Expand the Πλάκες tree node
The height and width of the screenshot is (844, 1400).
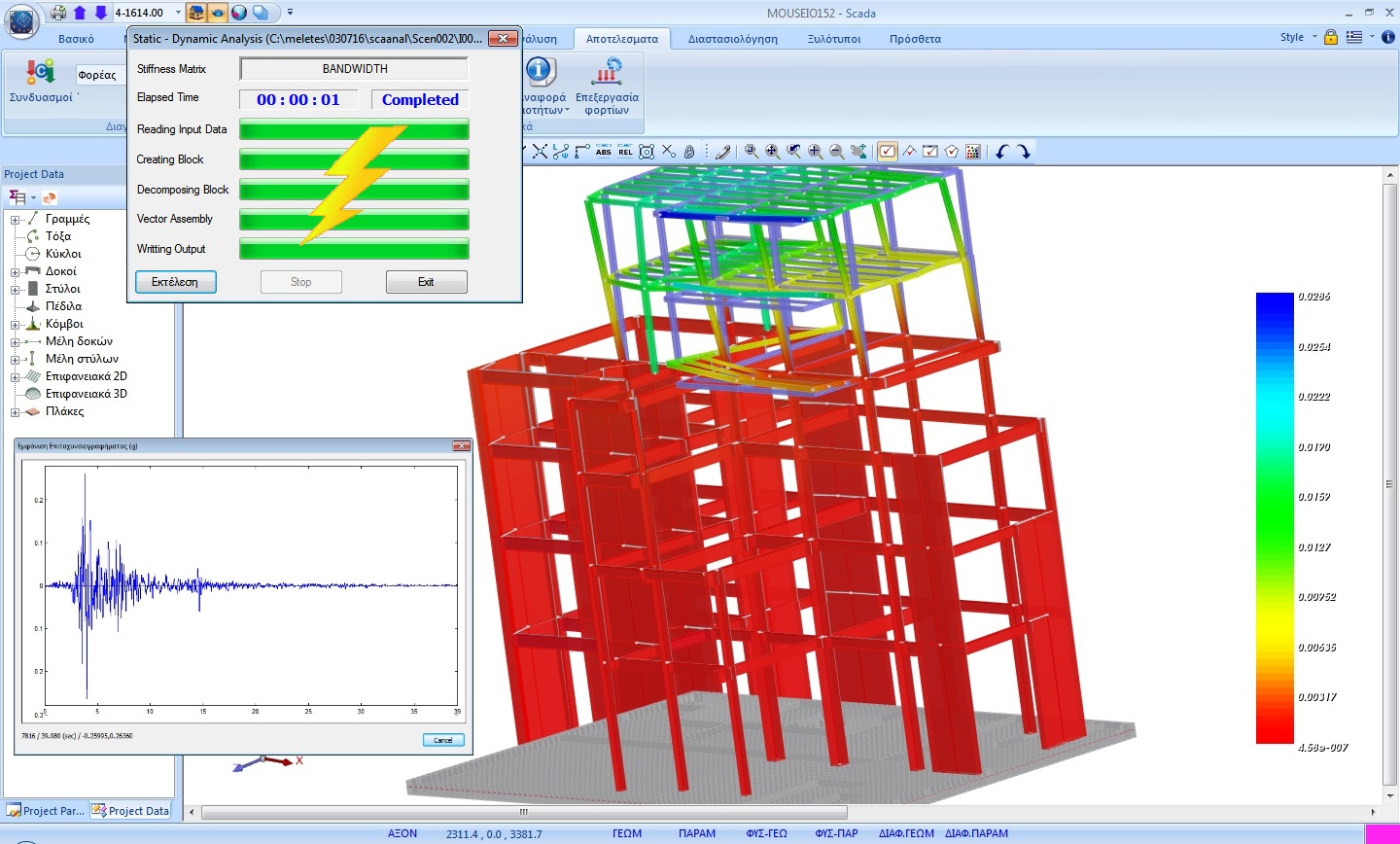(x=15, y=412)
